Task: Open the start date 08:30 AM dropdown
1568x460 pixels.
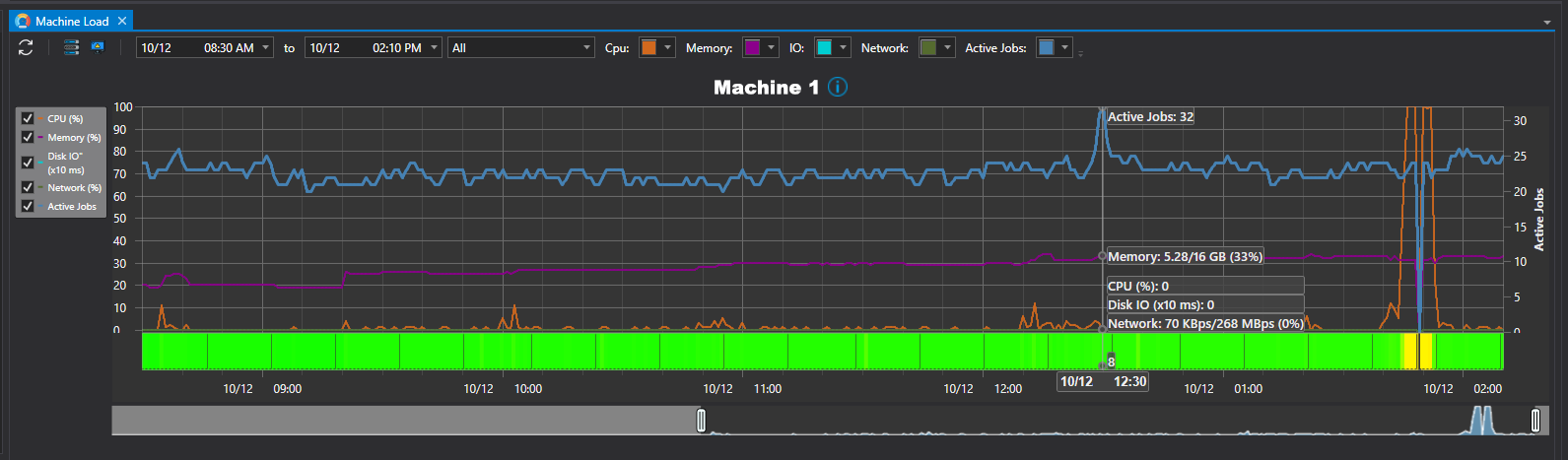Action: tap(266, 48)
